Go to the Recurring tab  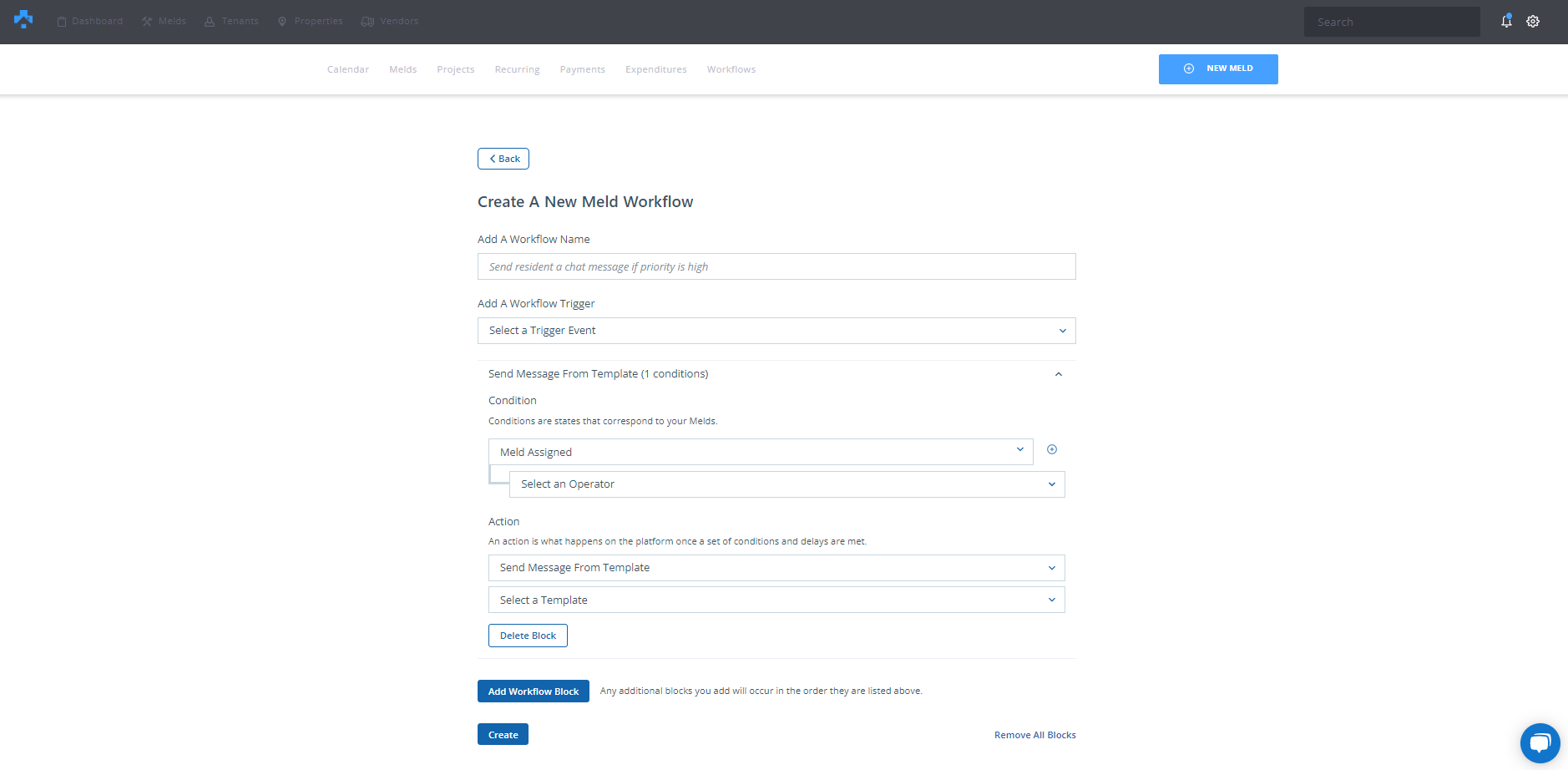pos(517,69)
